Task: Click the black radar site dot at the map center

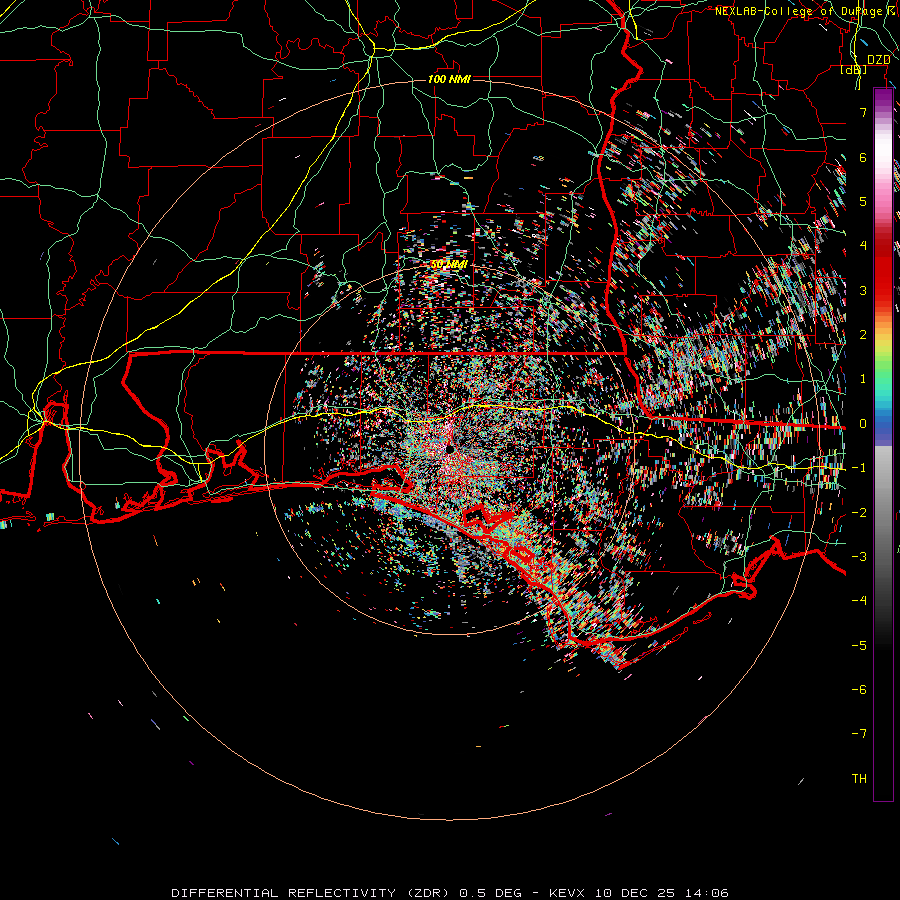Action: tap(450, 449)
